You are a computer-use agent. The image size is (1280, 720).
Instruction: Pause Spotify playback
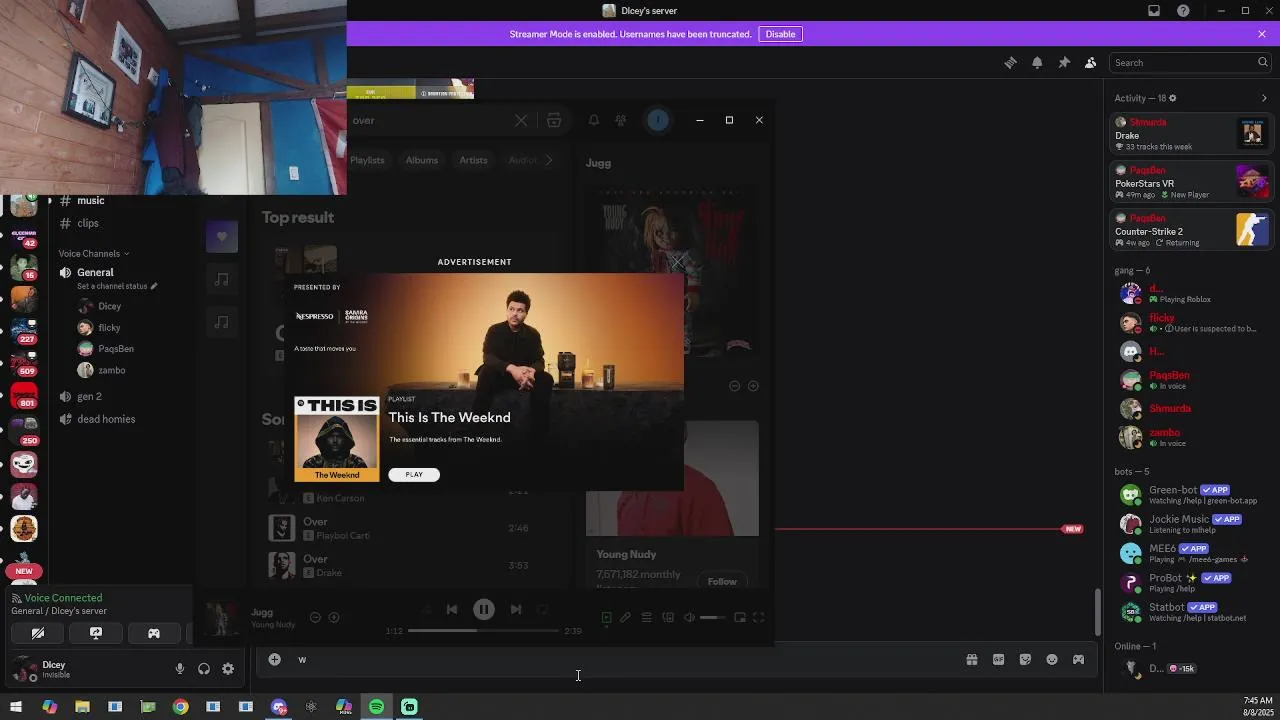(x=484, y=609)
